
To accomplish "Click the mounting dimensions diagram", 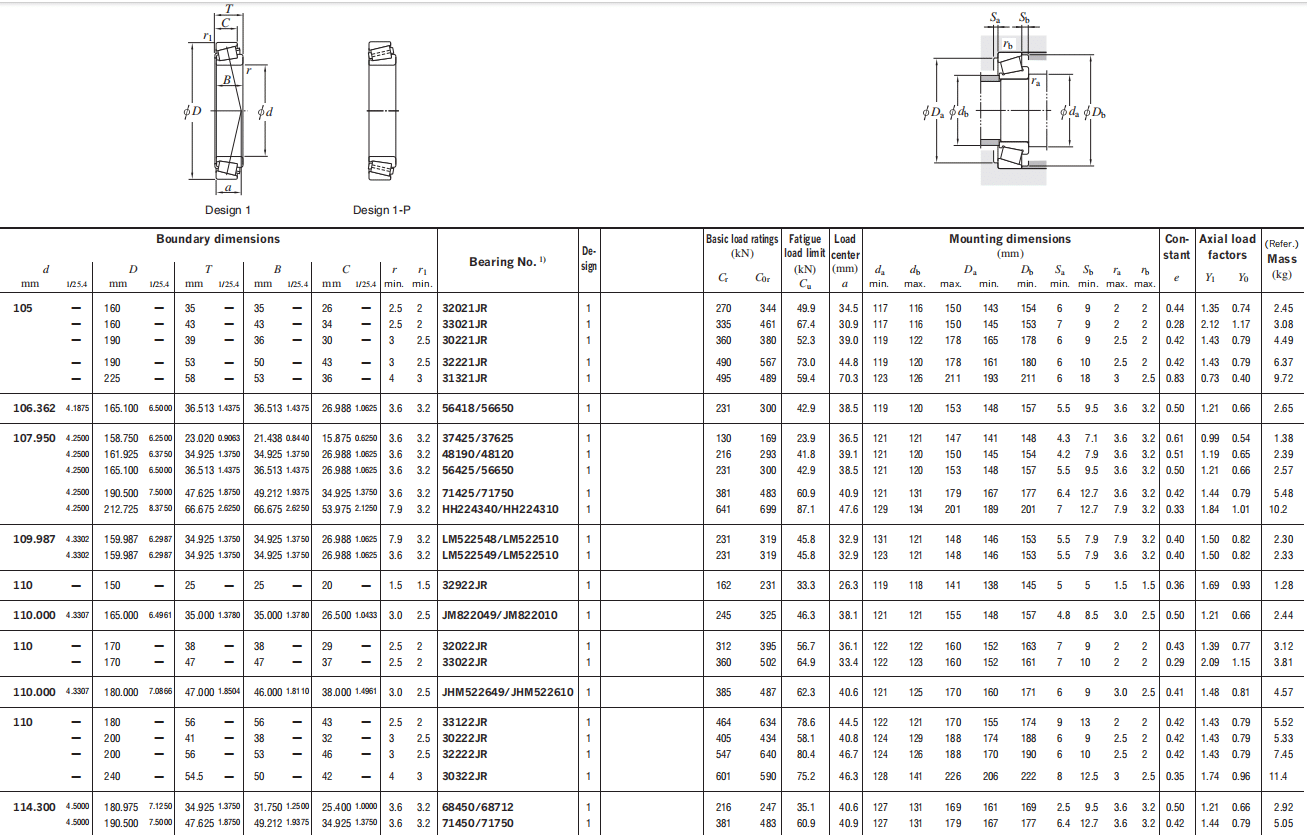I will [x=1014, y=98].
